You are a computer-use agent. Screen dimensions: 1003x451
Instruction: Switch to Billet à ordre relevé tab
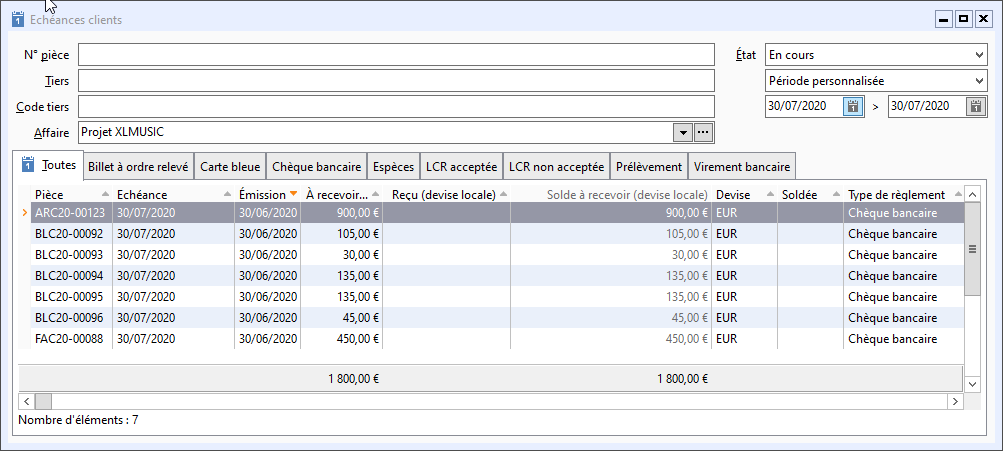[x=139, y=167]
